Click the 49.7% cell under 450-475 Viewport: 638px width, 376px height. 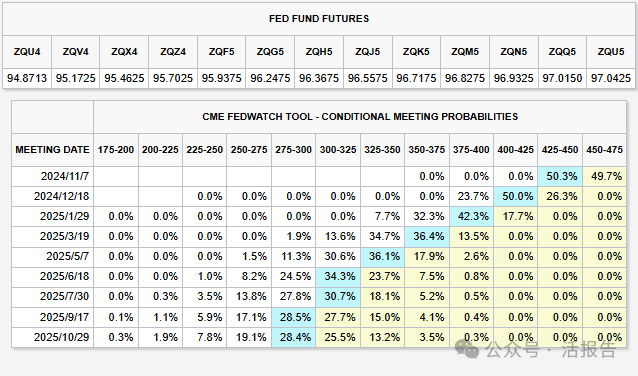pos(606,176)
